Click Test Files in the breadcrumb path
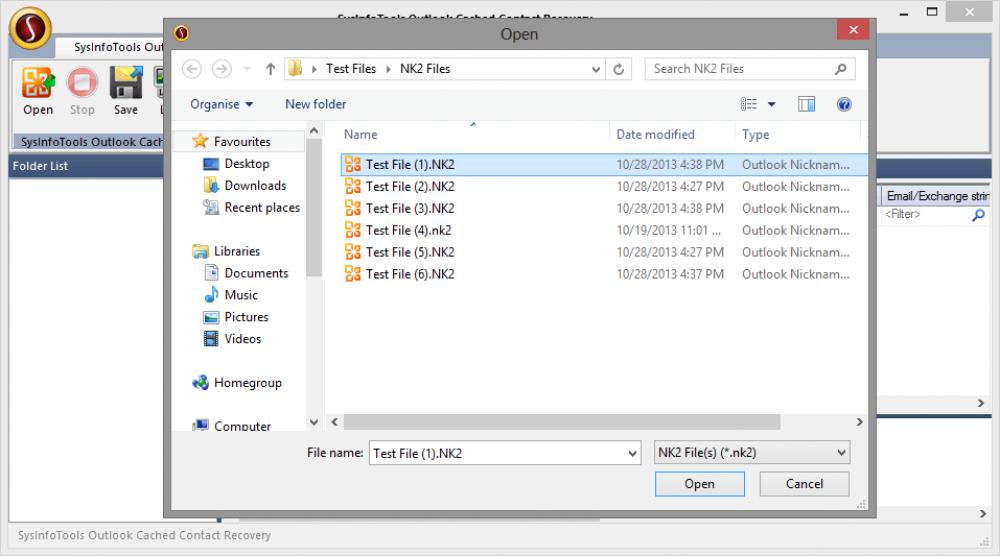The width and height of the screenshot is (1000, 556). click(351, 69)
